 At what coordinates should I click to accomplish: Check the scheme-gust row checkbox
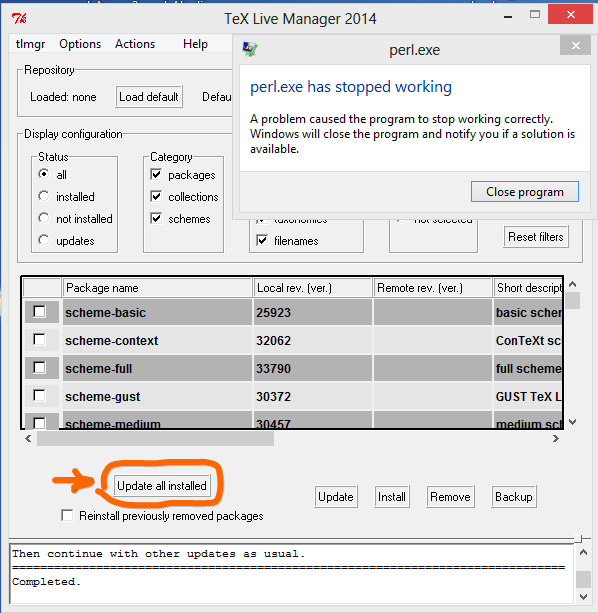(39, 396)
